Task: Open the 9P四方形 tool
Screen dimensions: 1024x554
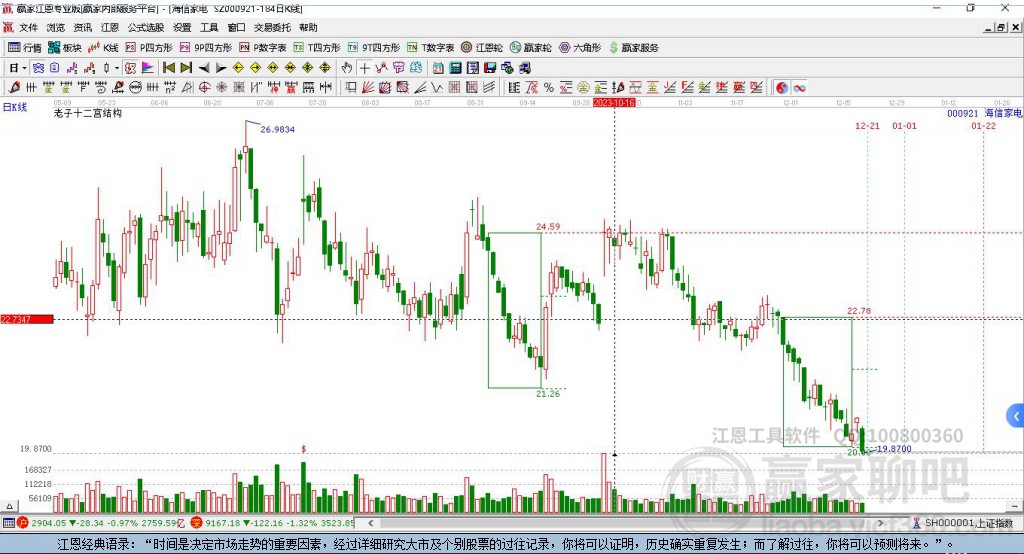Action: tap(206, 48)
